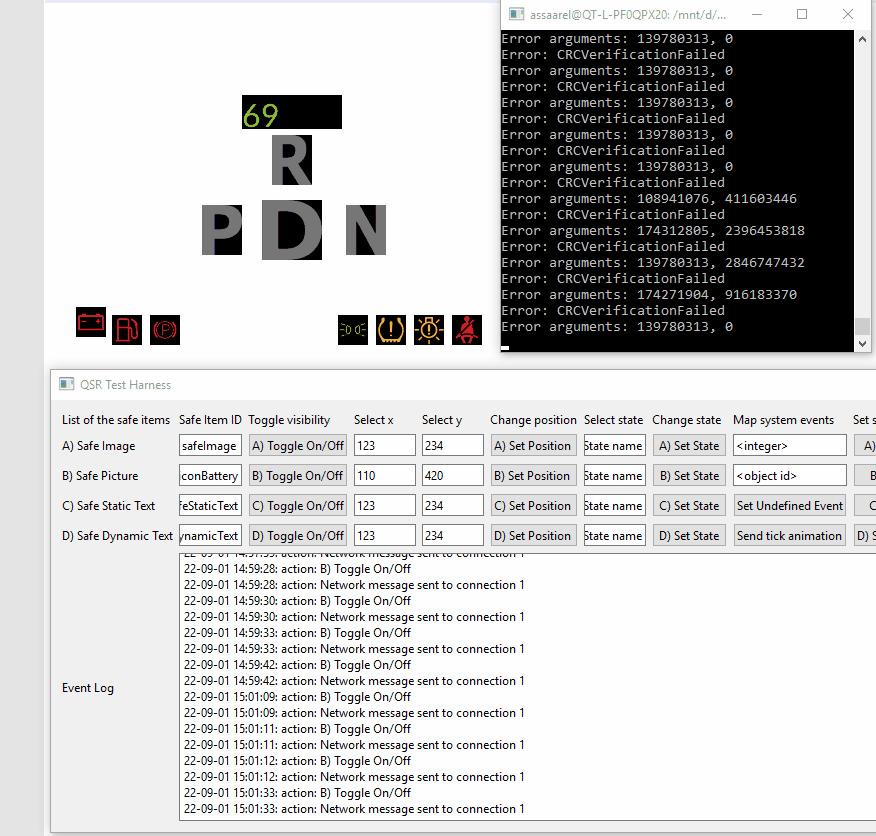Viewport: 876px width, 836px height.
Task: Toggle visibility of Safe Image item
Action: pos(297,445)
